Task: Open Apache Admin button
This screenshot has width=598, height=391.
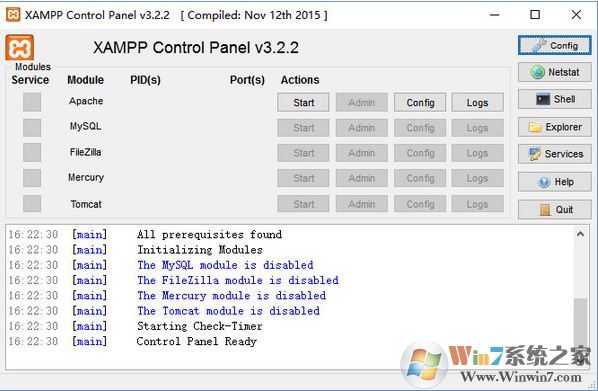Action: (x=362, y=103)
